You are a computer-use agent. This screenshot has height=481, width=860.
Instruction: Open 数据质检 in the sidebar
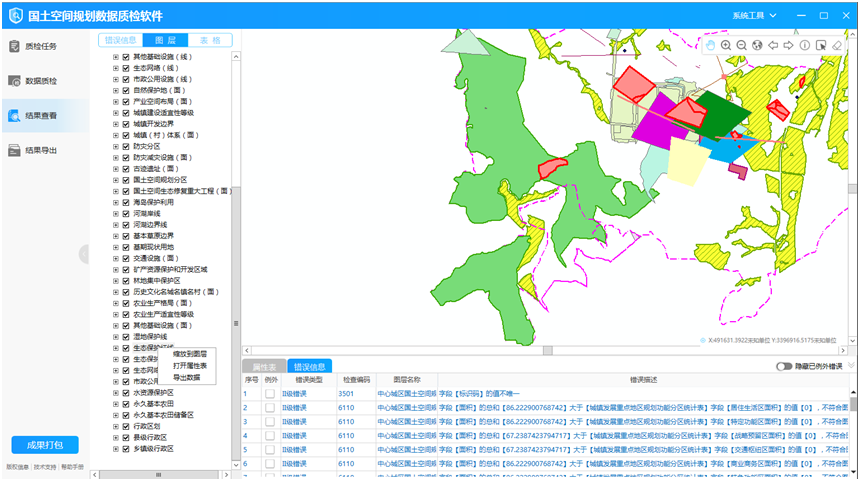pyautogui.click(x=45, y=81)
